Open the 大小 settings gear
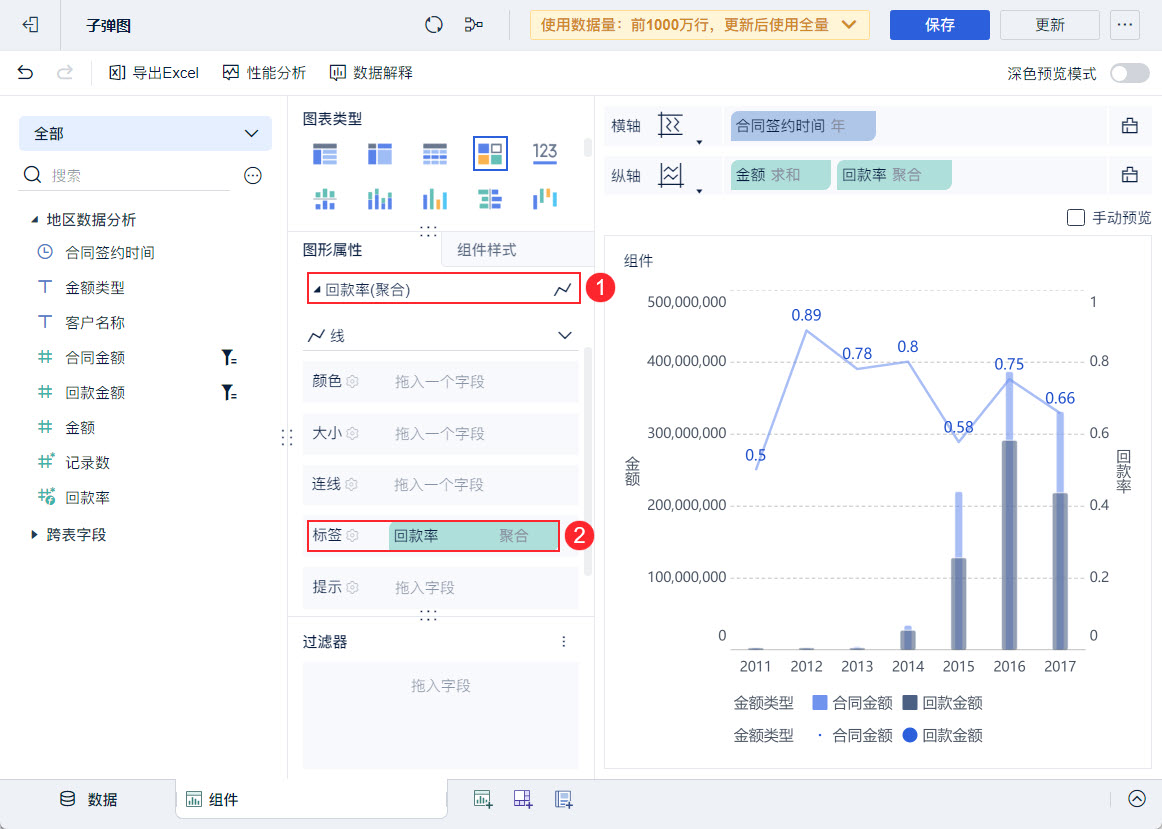 (x=353, y=433)
